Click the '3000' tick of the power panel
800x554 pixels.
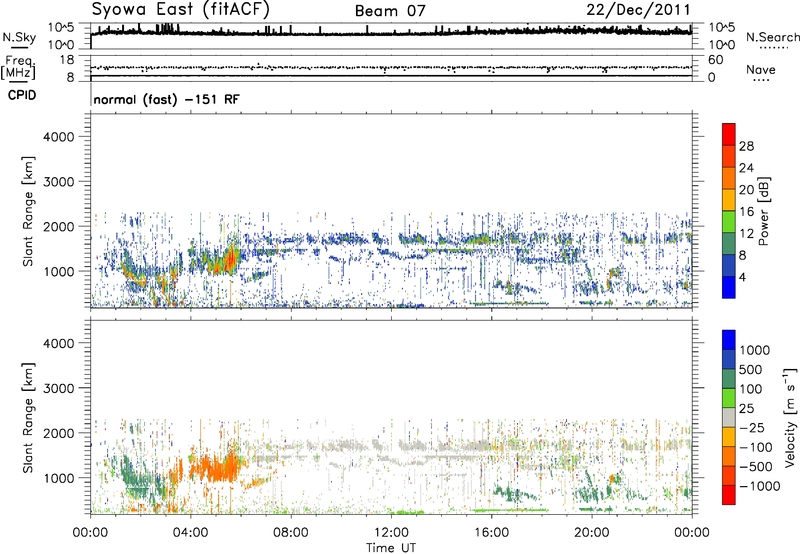[58, 182]
